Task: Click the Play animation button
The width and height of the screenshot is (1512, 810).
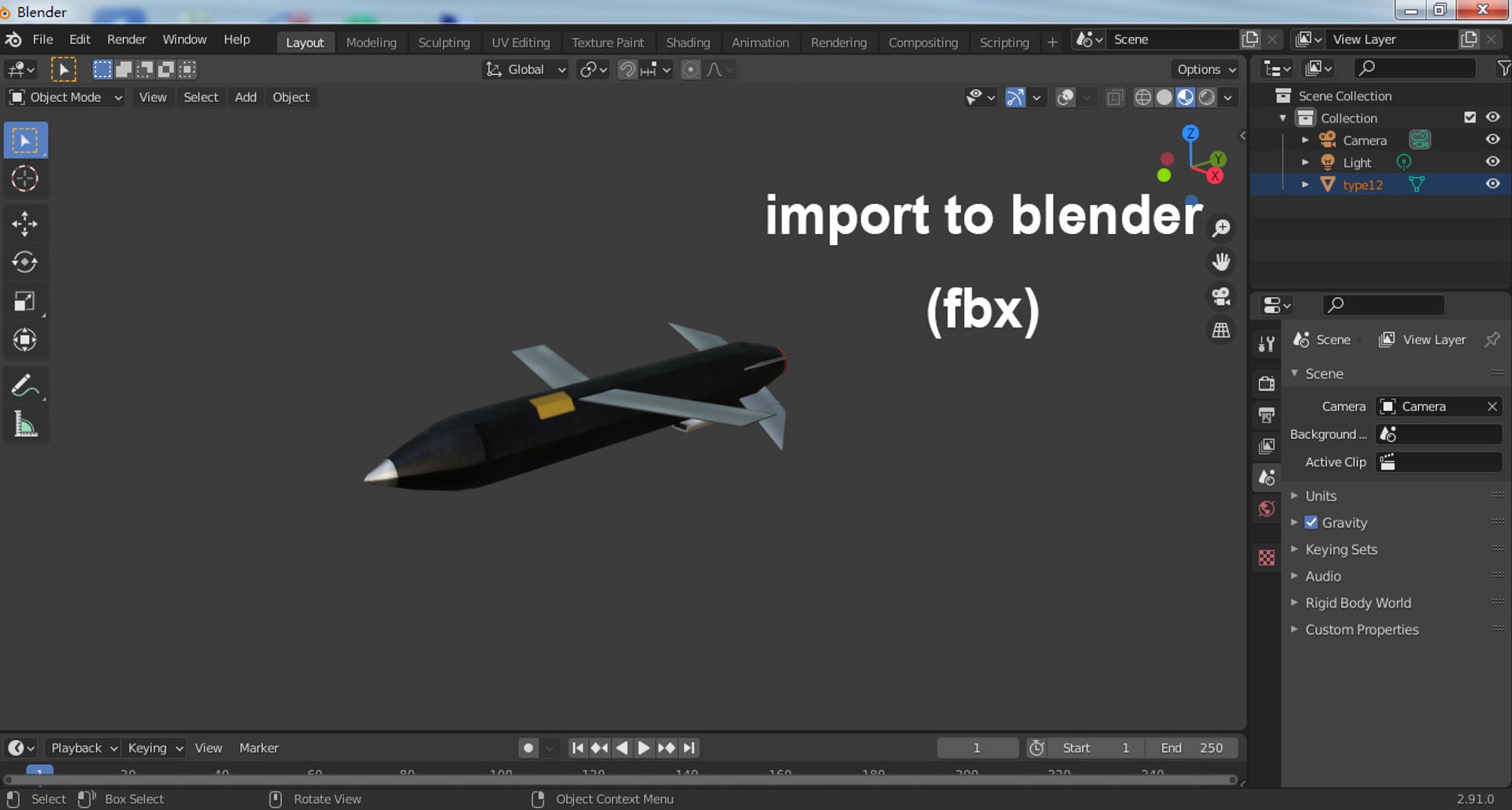Action: [643, 748]
